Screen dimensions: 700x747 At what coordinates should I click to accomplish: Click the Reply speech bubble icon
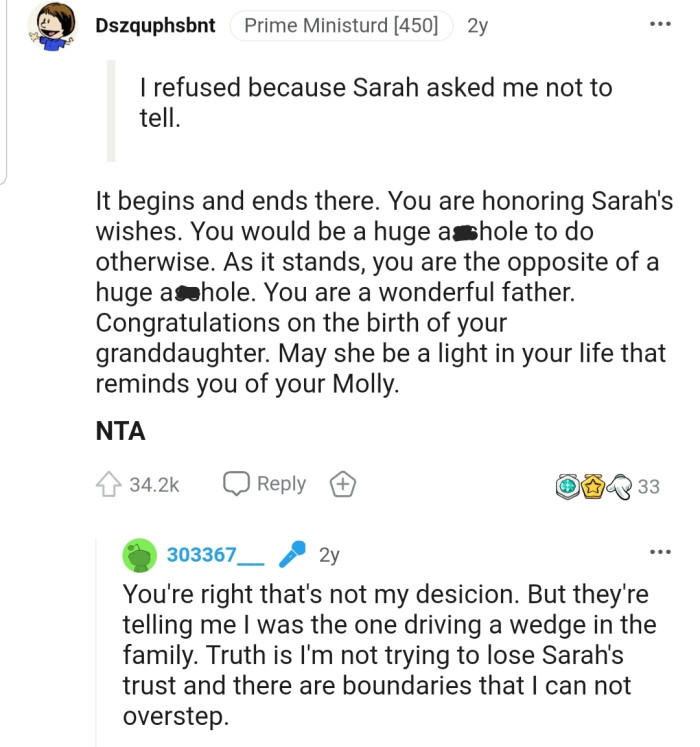point(235,484)
